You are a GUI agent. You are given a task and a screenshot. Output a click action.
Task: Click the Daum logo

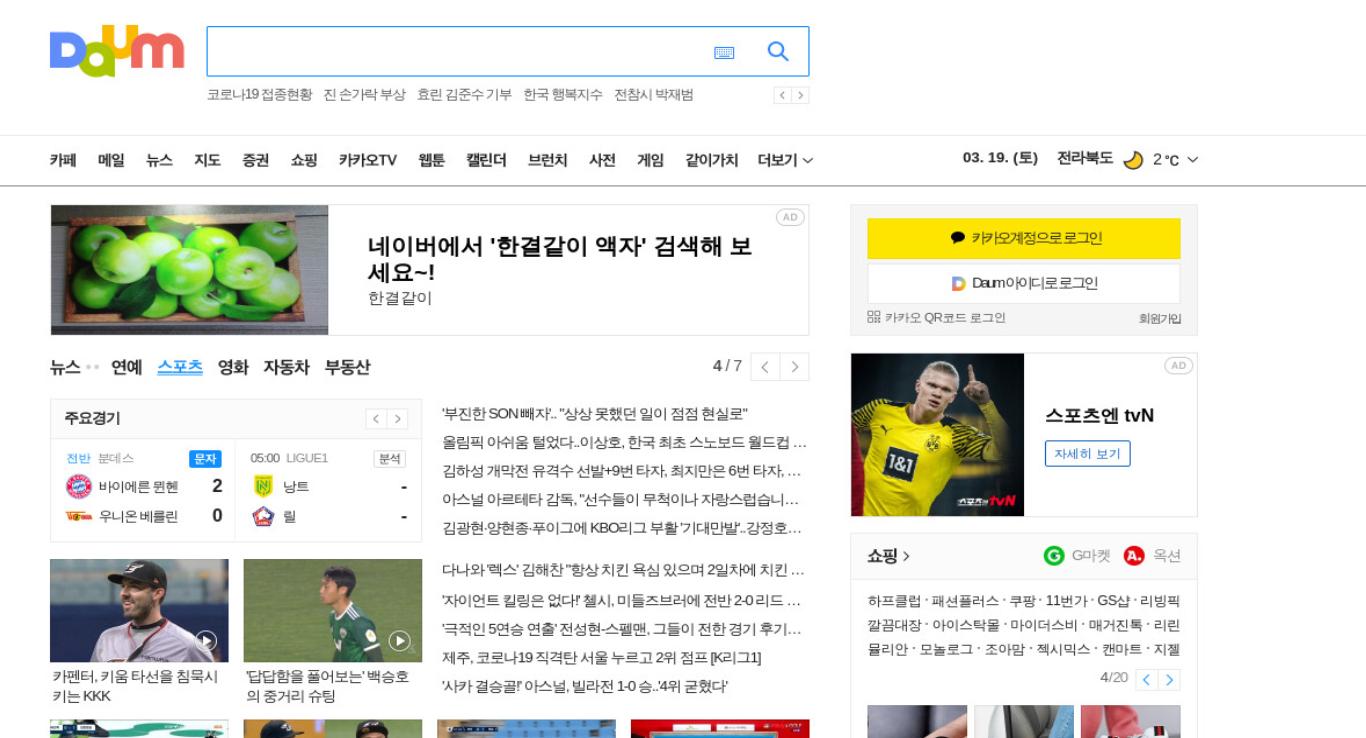117,50
